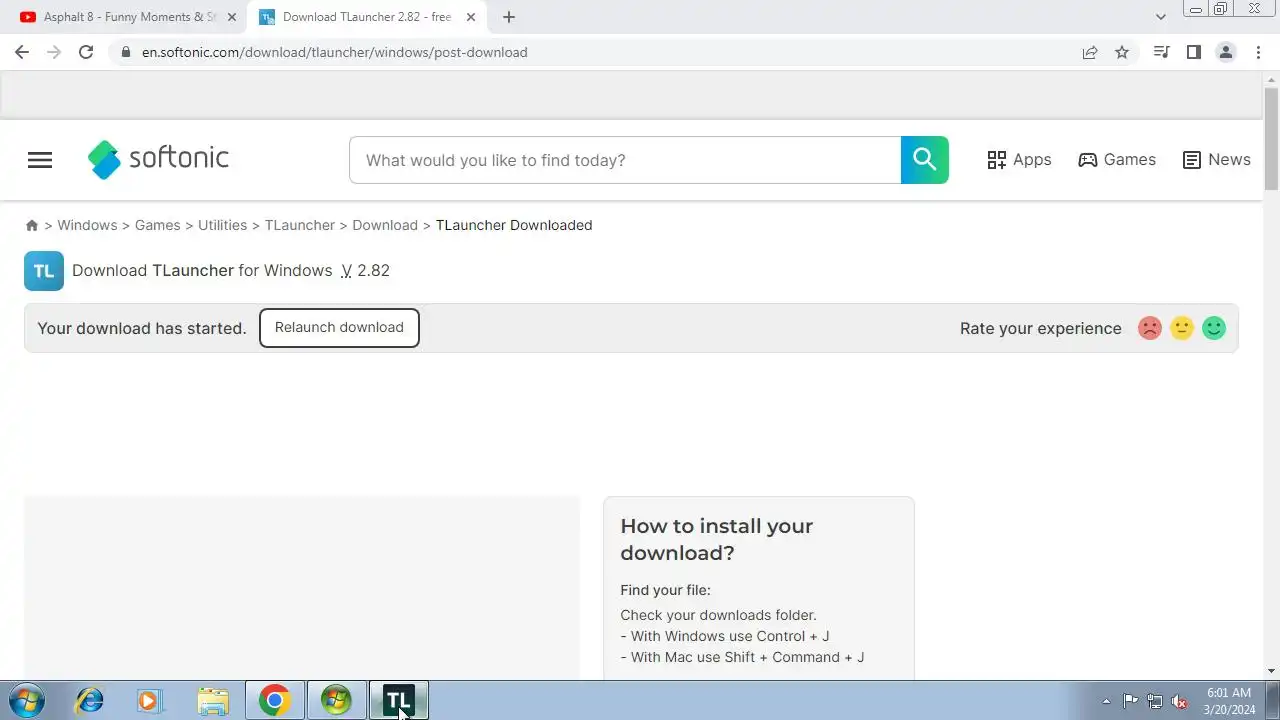Rate experience with yellow neutral face

pos(1182,328)
